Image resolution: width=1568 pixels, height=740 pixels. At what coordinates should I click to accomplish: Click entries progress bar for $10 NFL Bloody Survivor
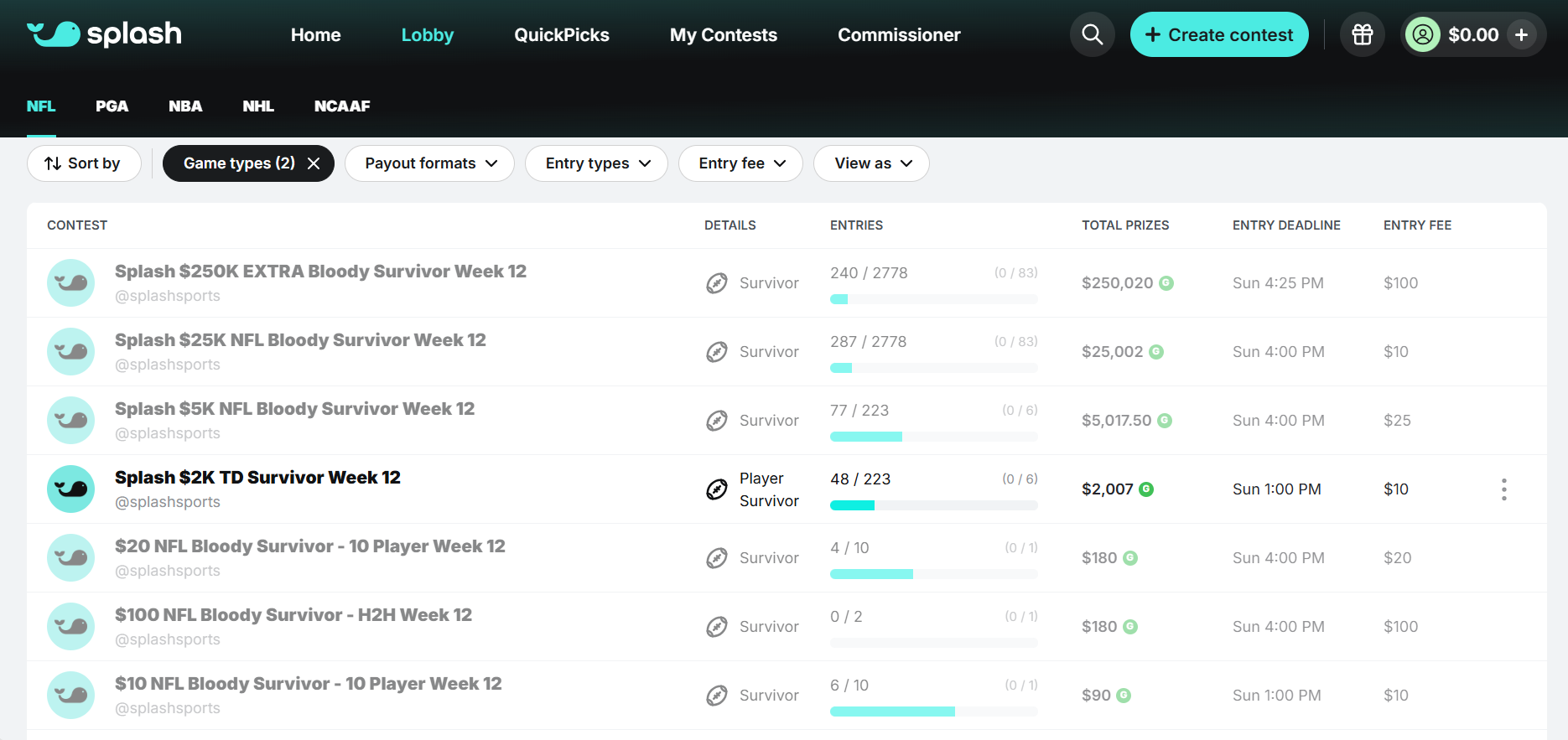pyautogui.click(x=933, y=712)
